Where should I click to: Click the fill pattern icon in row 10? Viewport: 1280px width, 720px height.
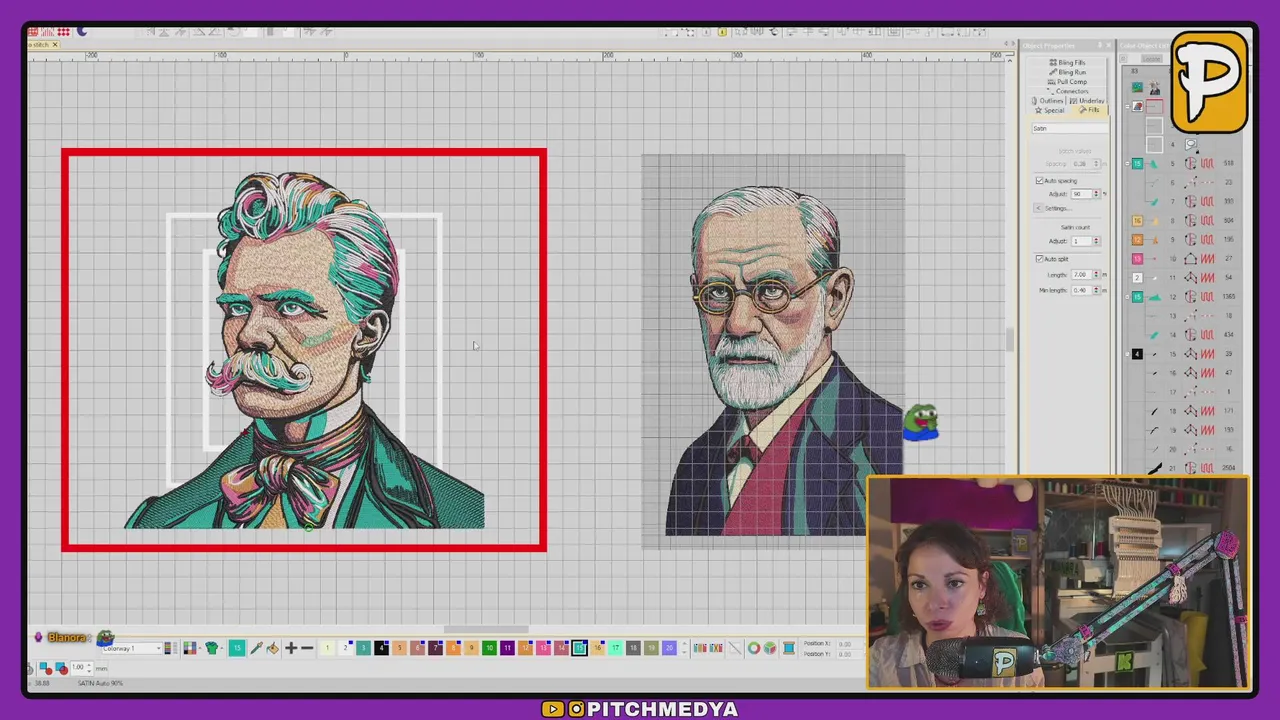click(x=1207, y=258)
